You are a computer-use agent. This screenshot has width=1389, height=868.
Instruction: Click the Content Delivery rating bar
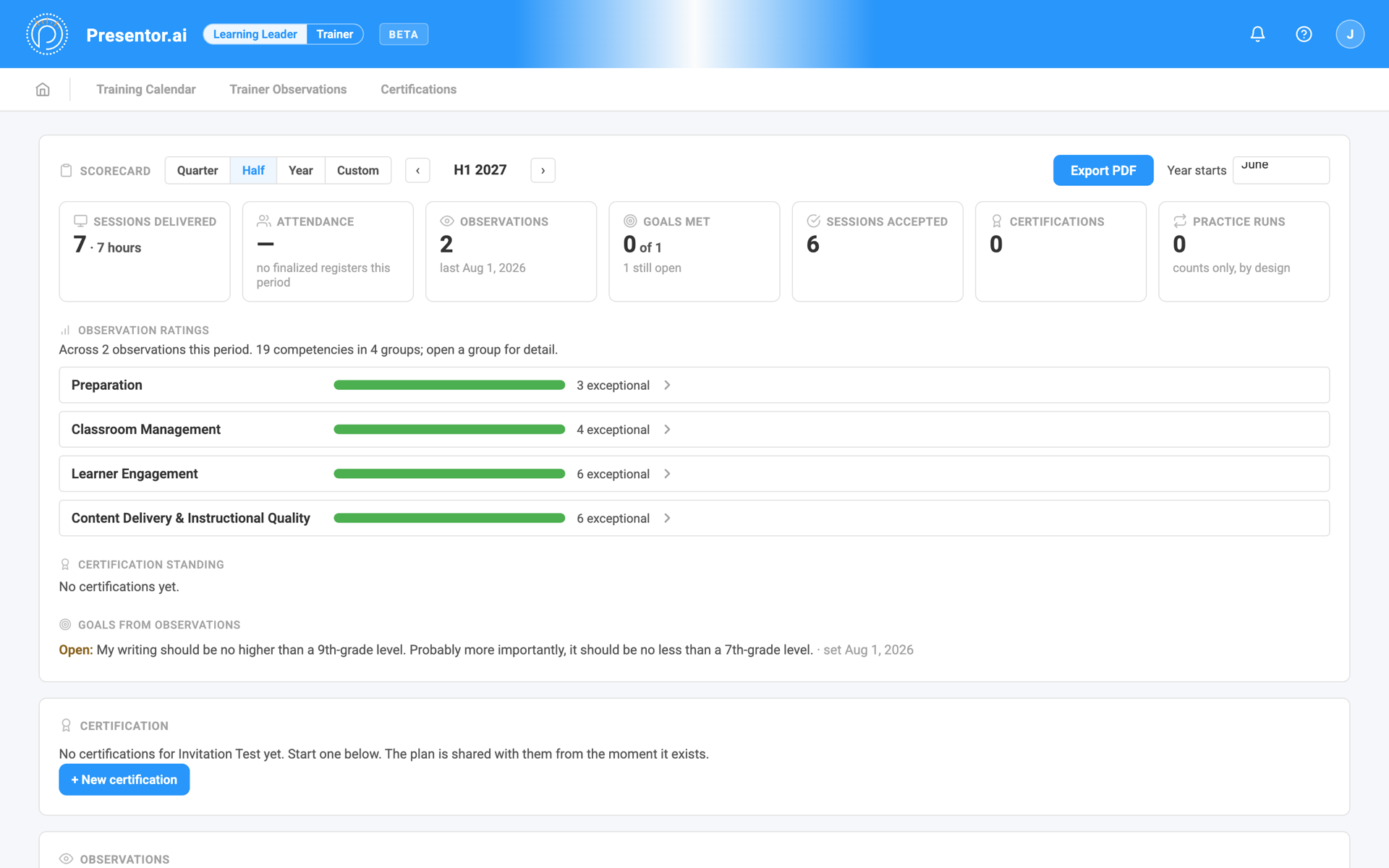pos(449,518)
